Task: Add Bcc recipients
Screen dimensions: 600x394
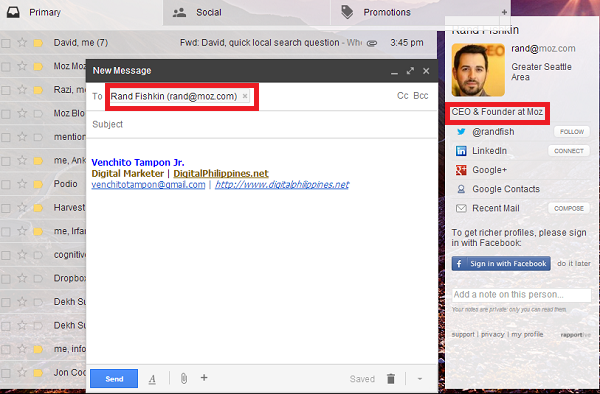Action: tap(421, 96)
